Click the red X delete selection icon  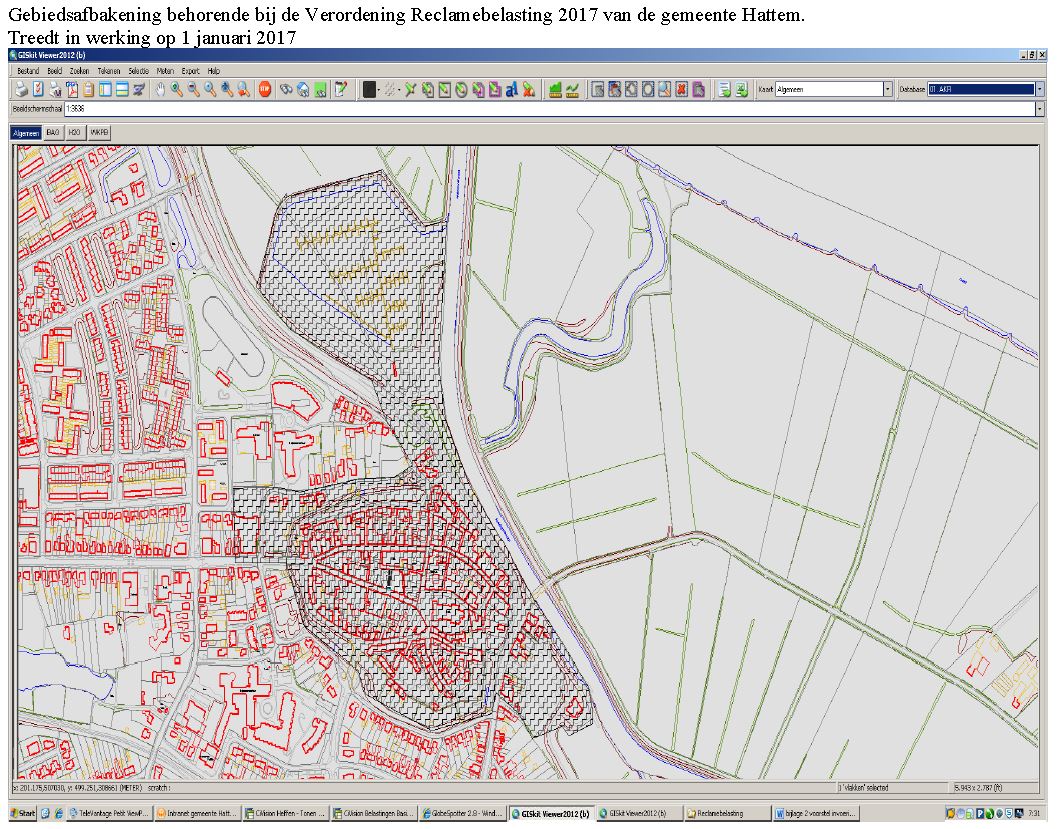coord(681,90)
